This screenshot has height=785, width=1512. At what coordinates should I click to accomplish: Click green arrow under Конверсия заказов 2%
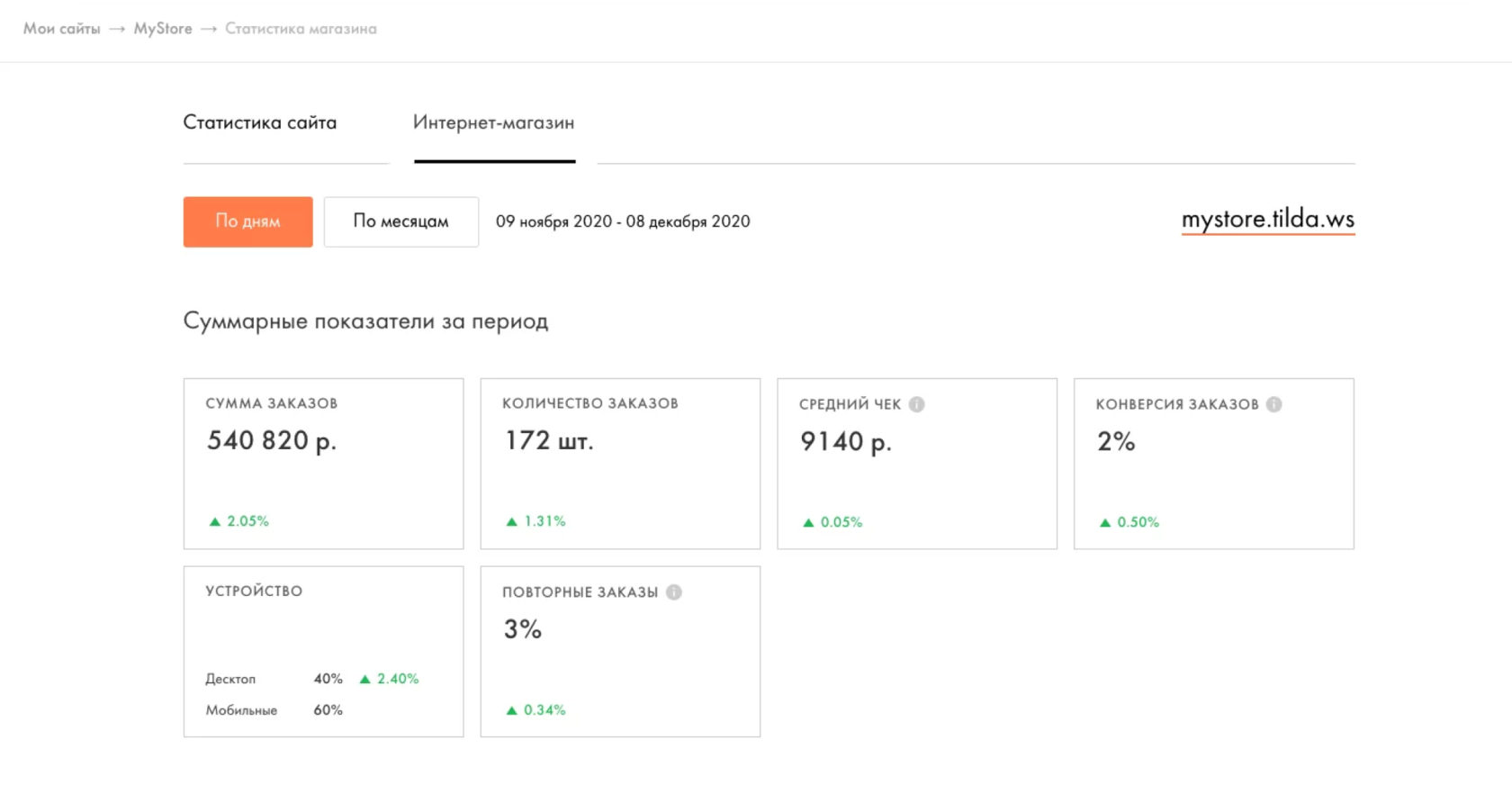(1105, 522)
